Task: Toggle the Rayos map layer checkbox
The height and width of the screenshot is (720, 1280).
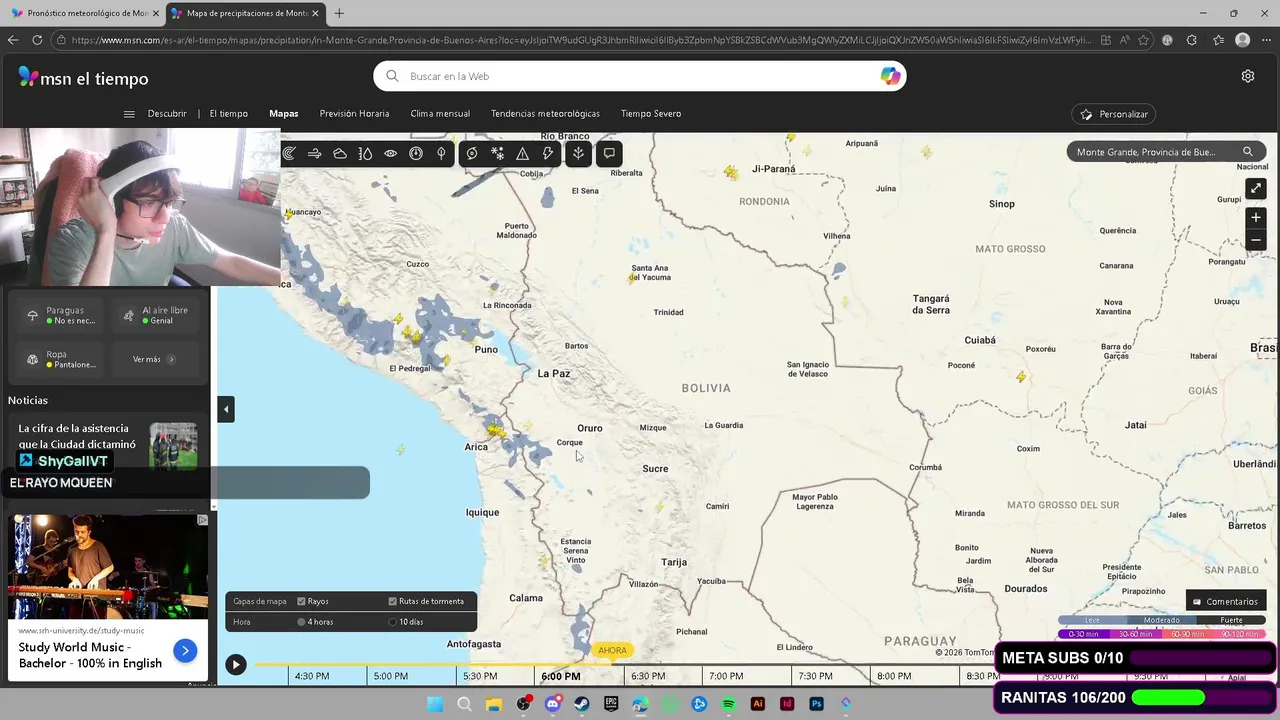Action: 301,601
